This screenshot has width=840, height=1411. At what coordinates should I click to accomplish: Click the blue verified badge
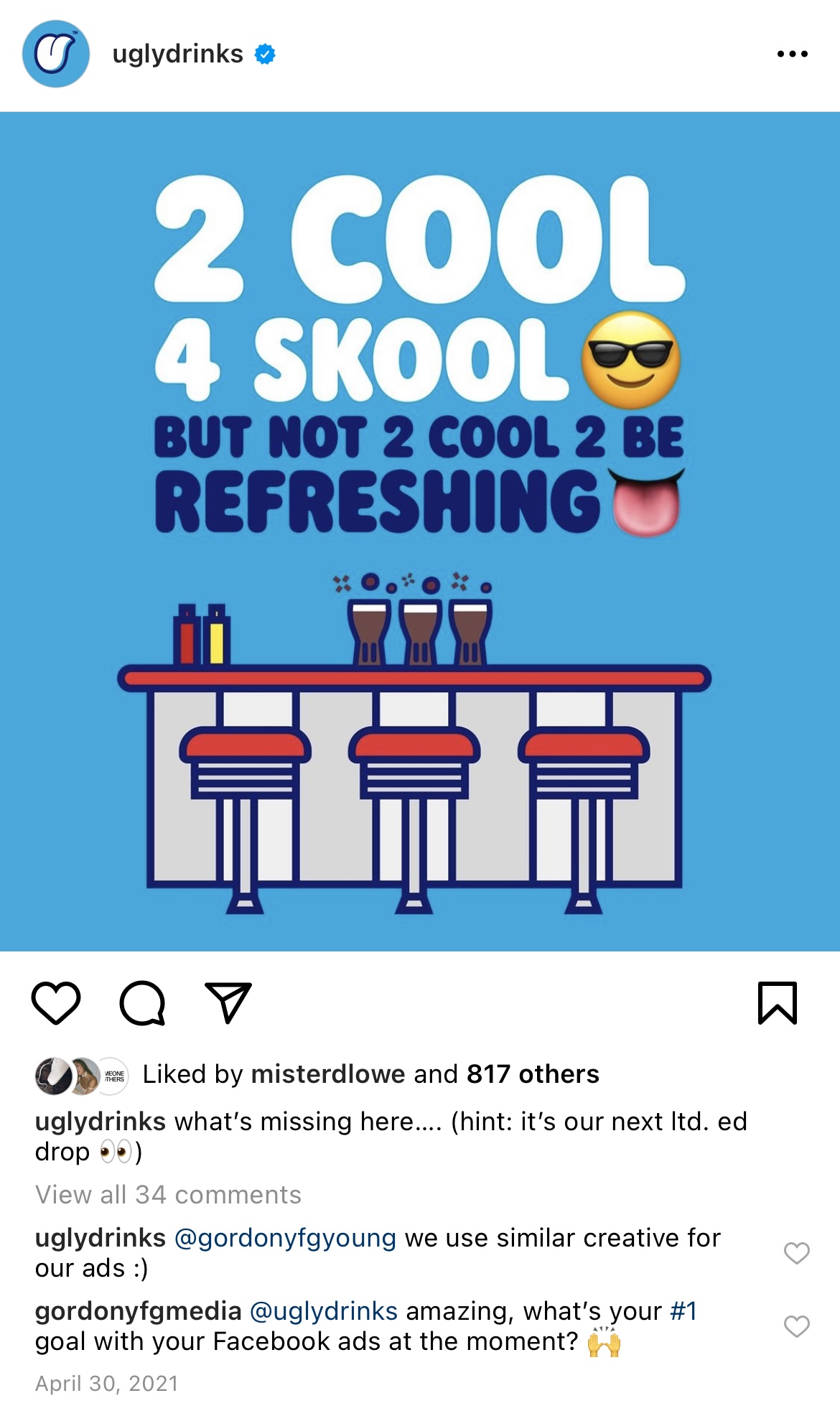click(265, 54)
